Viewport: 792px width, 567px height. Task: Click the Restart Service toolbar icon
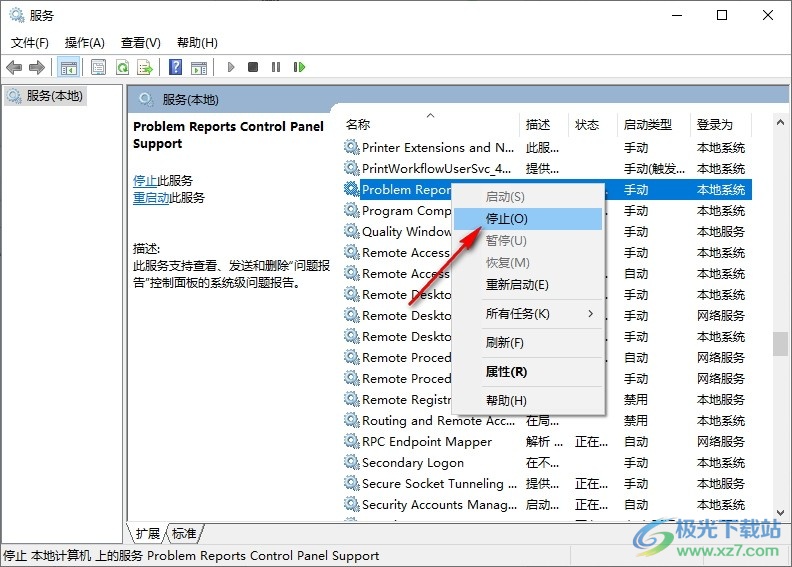299,67
